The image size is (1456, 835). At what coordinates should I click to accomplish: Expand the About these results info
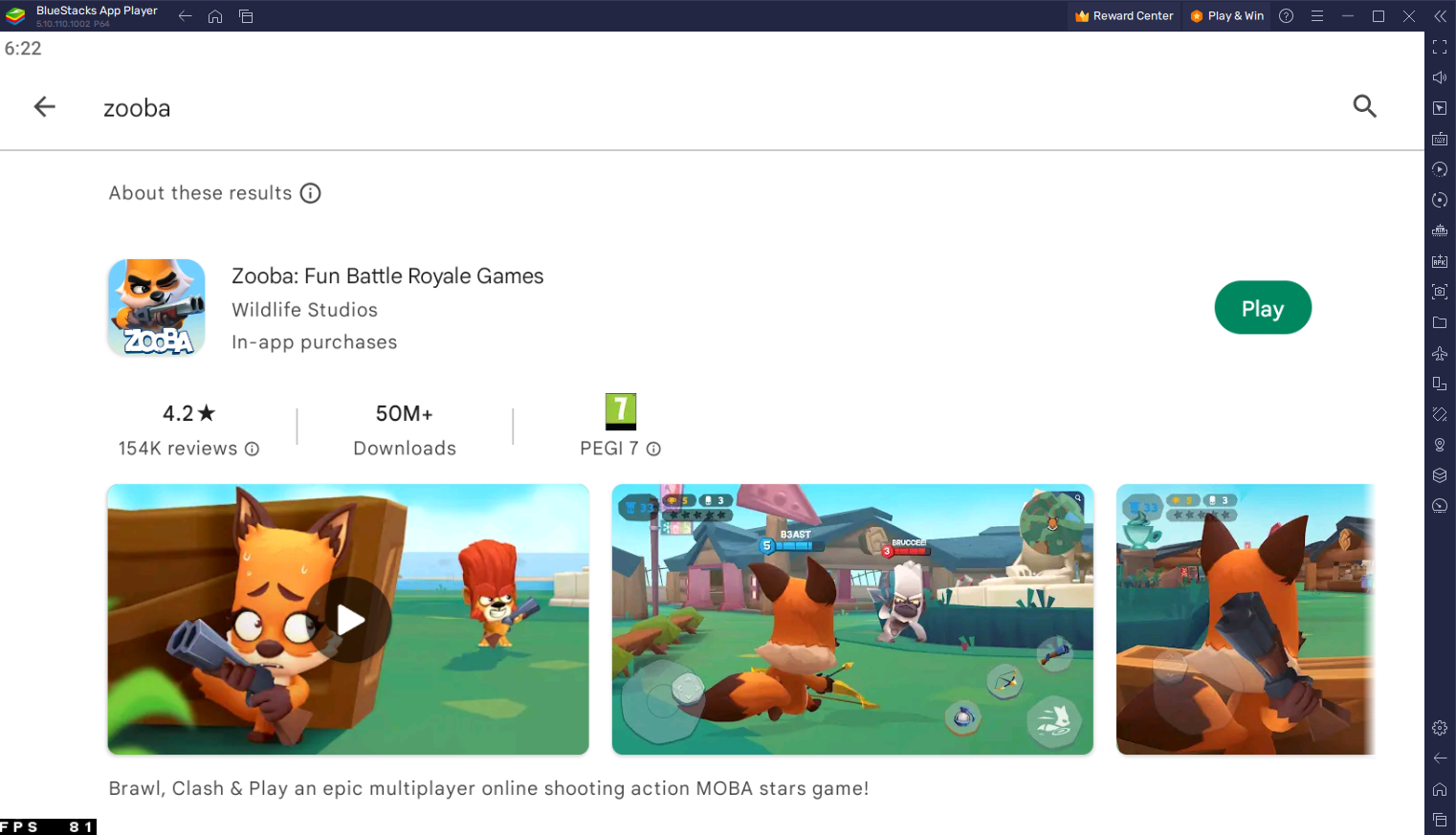tap(309, 193)
